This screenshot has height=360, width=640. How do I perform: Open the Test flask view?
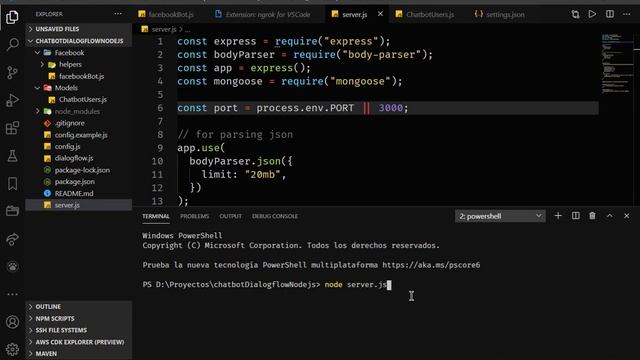(12, 156)
